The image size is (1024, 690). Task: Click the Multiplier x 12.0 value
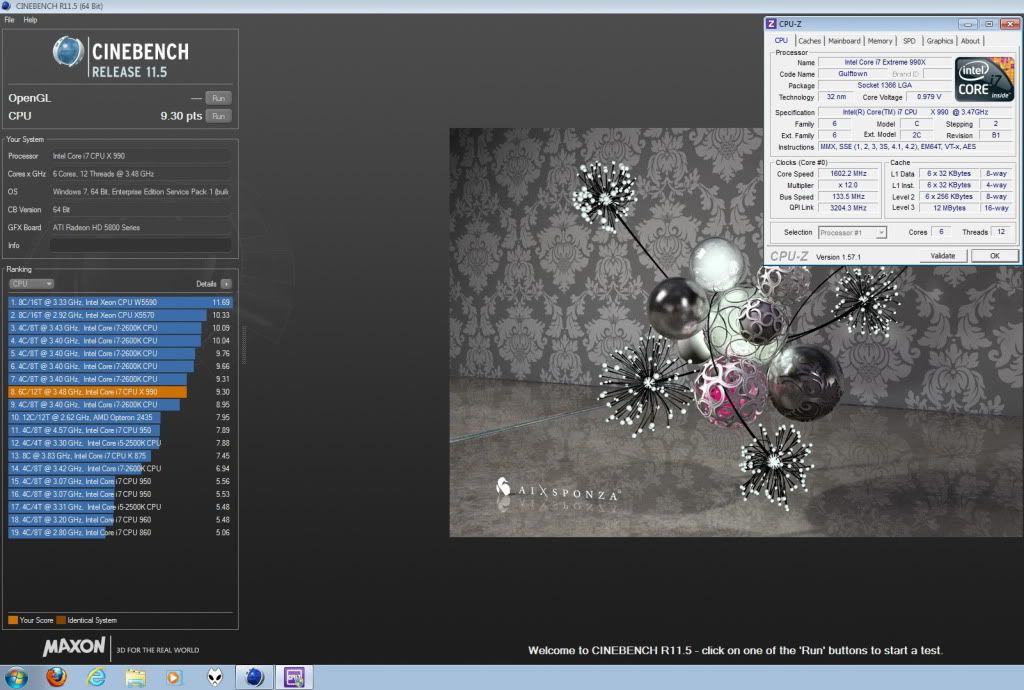[x=848, y=185]
